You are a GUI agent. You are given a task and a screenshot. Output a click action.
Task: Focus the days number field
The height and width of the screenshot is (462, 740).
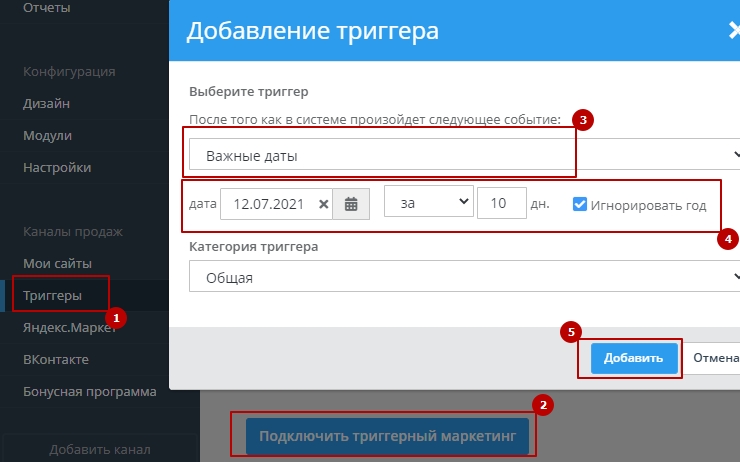click(x=501, y=204)
